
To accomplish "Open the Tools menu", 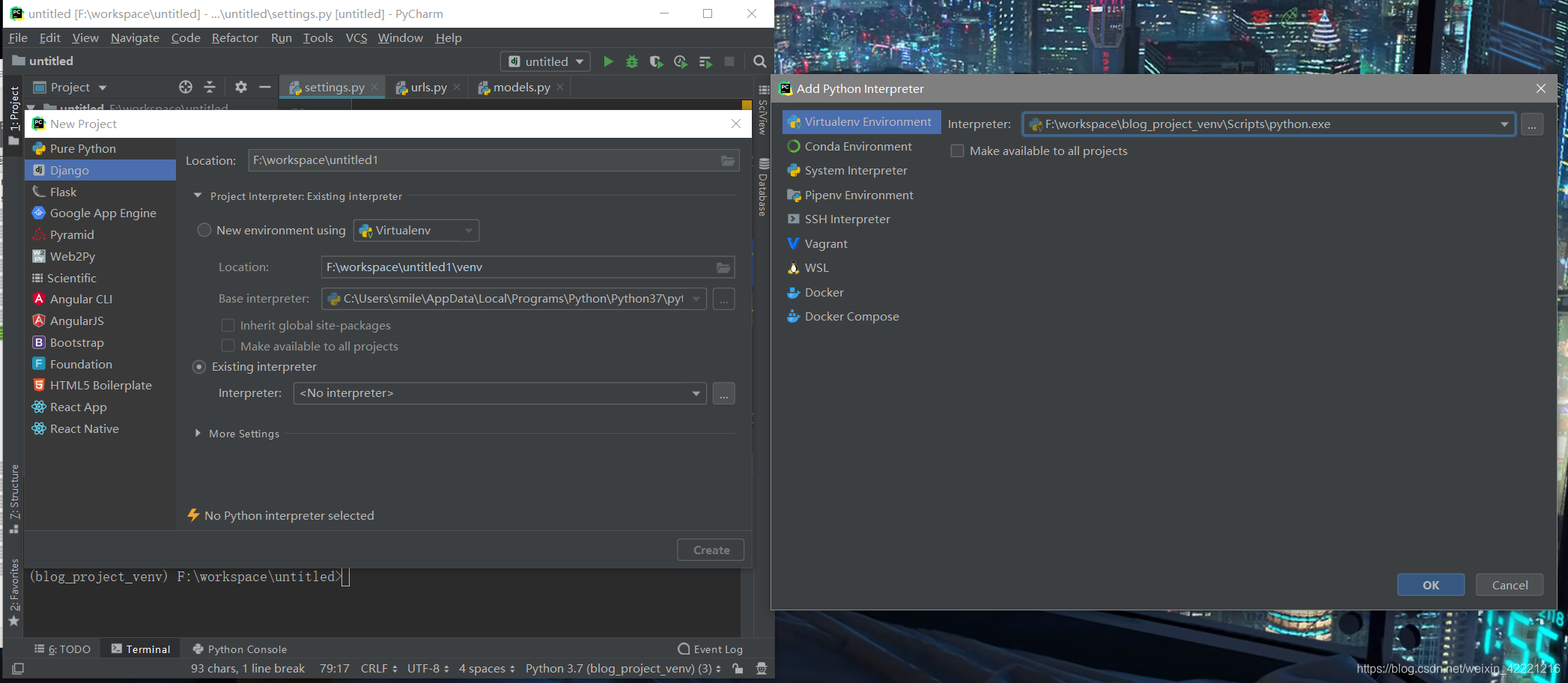I will 317,37.
